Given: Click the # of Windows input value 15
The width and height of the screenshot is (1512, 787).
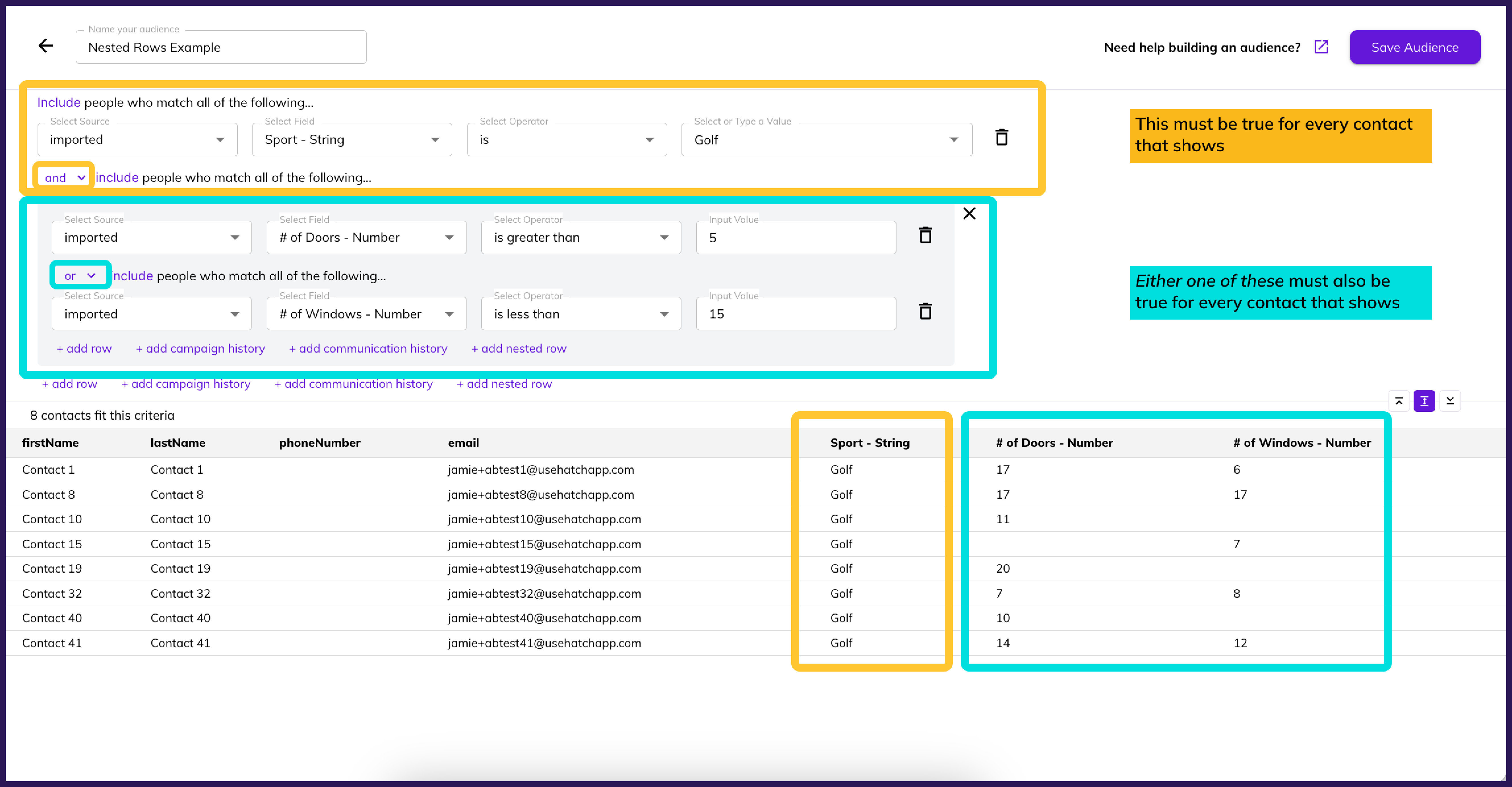Looking at the screenshot, I should point(795,314).
